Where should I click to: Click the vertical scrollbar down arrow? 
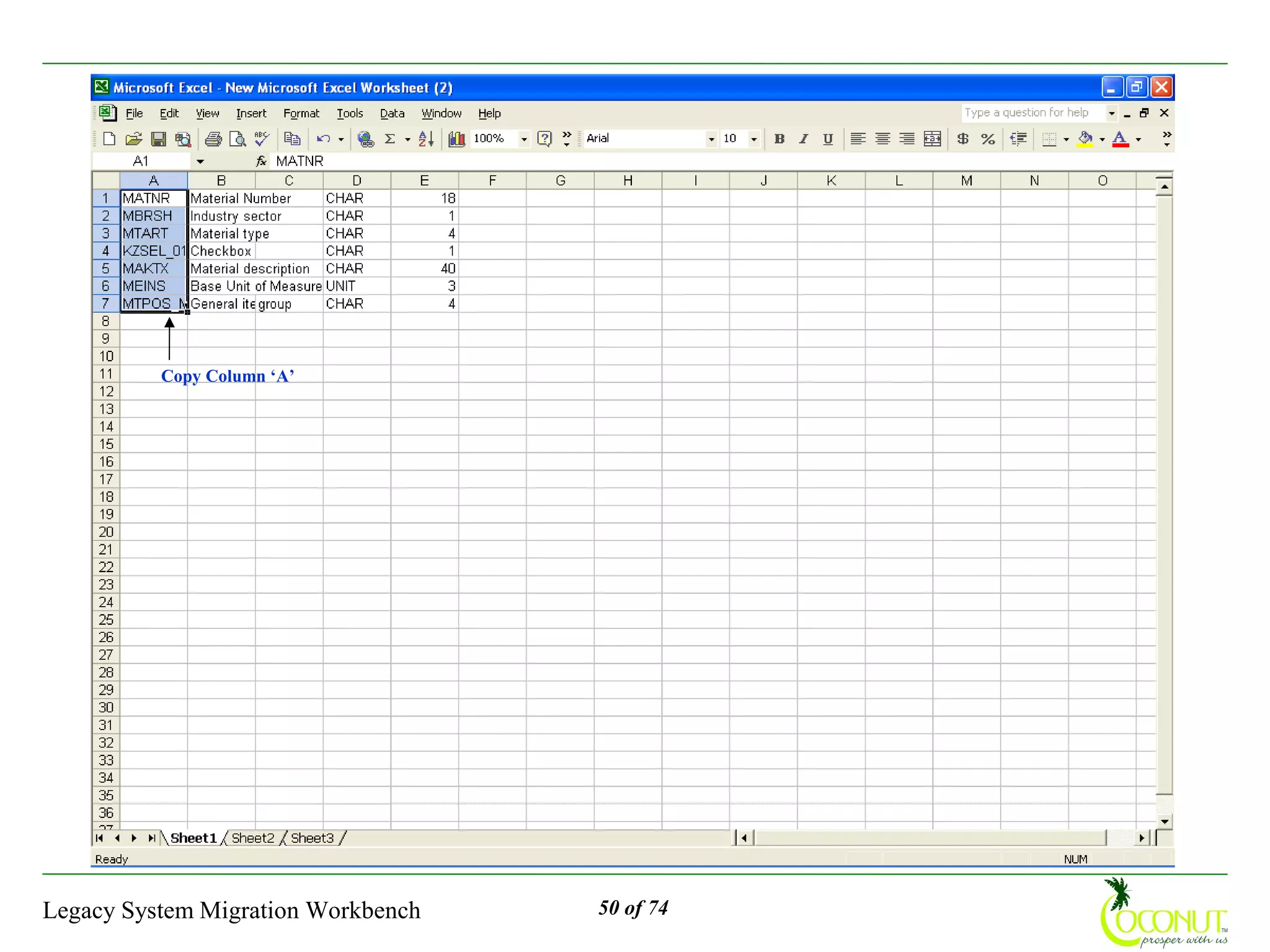[1164, 822]
